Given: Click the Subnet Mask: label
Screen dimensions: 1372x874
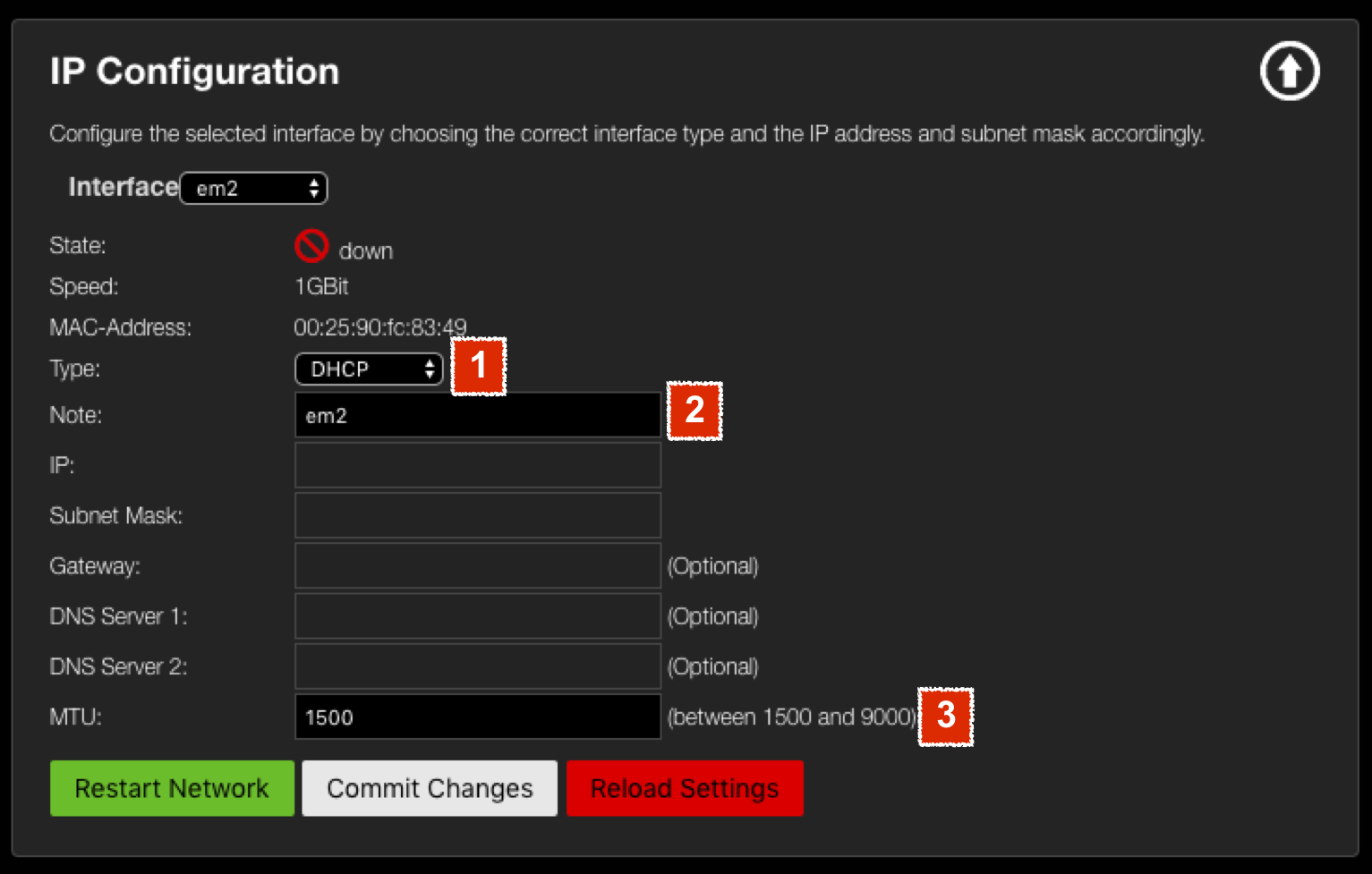Looking at the screenshot, I should click(x=115, y=515).
